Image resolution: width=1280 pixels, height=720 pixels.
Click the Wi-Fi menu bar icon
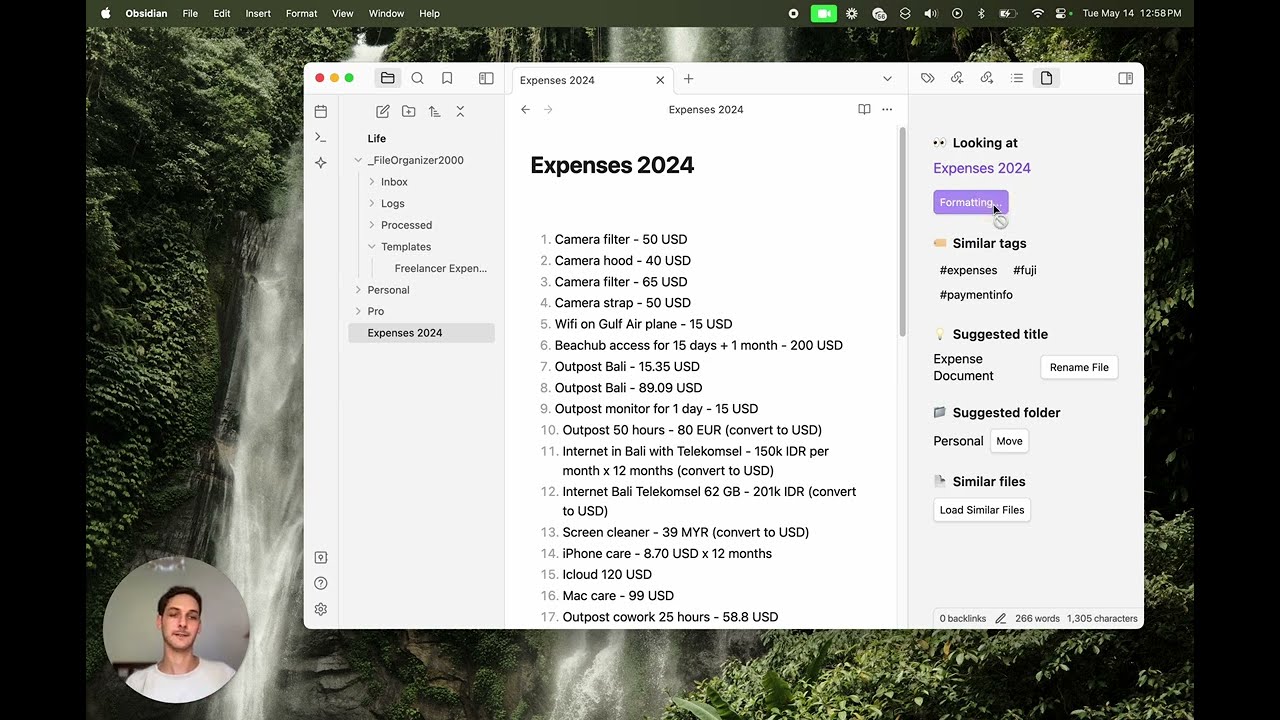[1037, 13]
